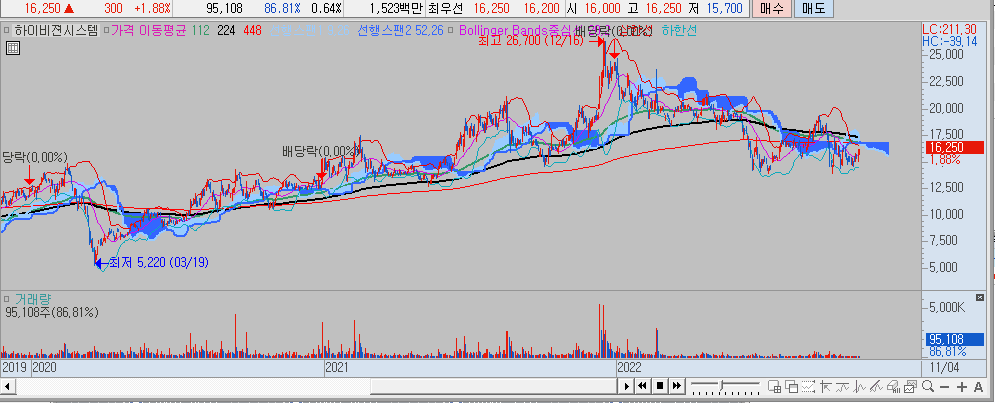Click the 86.81% value in quote bar
This screenshot has width=995, height=403.
tap(282, 9)
